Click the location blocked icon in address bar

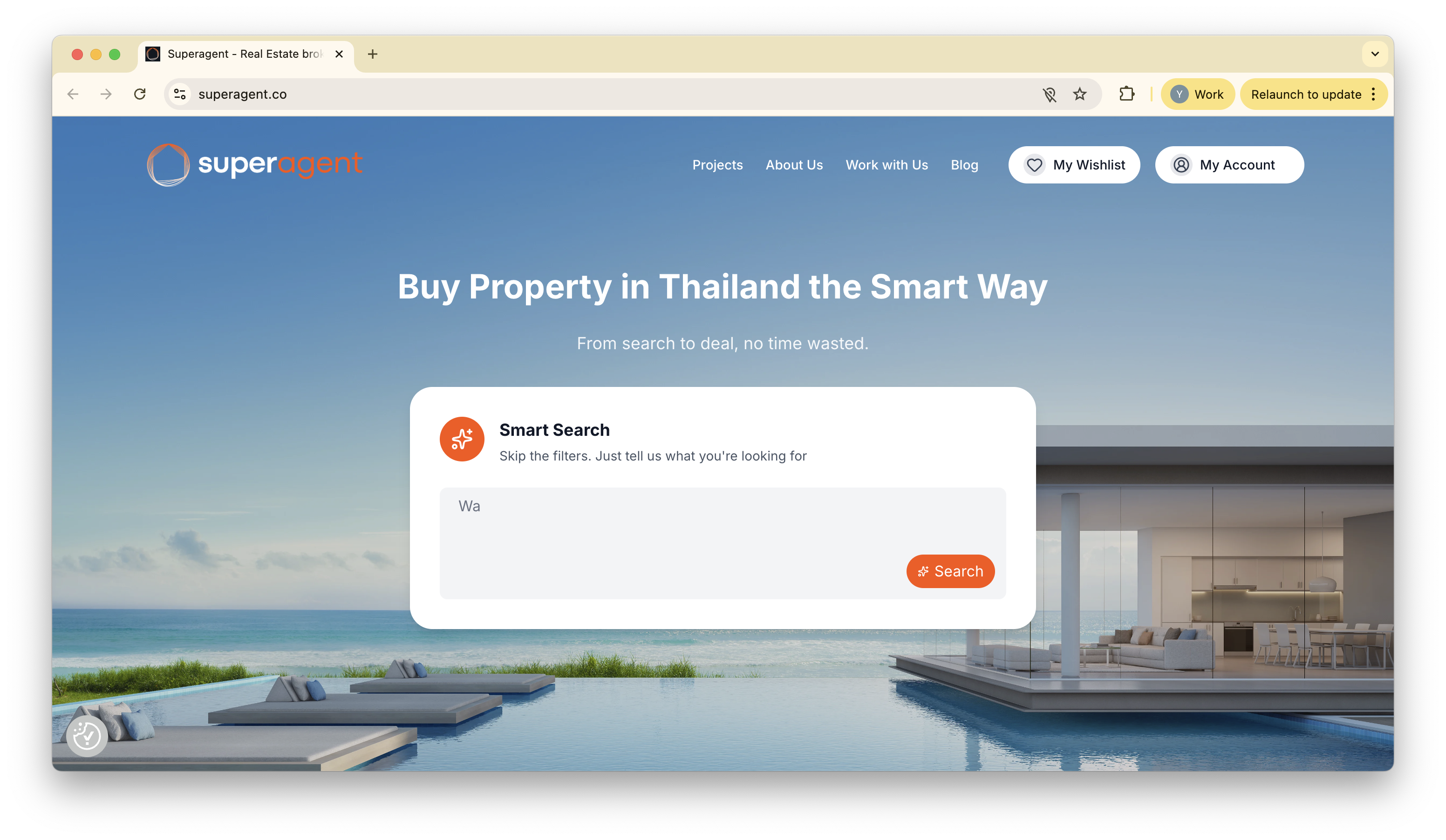pyautogui.click(x=1050, y=94)
